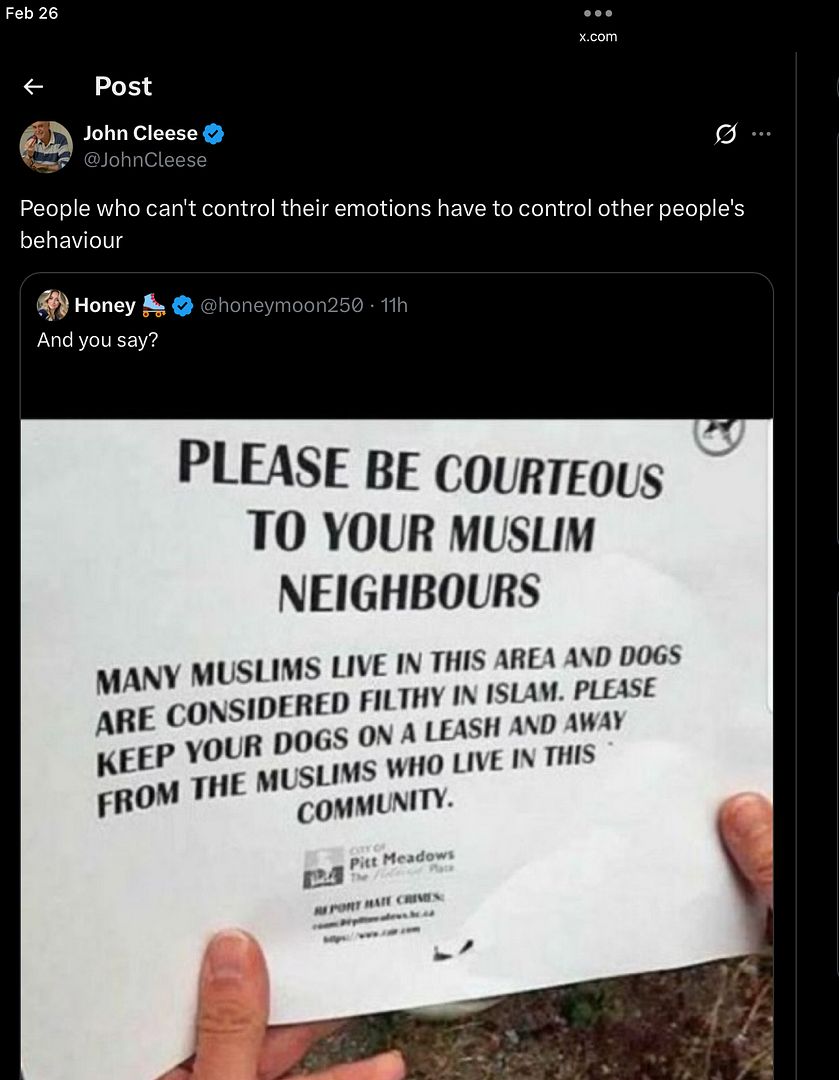Click the Feb 26 date in the status bar
Viewport: 839px width, 1080px height.
click(32, 12)
